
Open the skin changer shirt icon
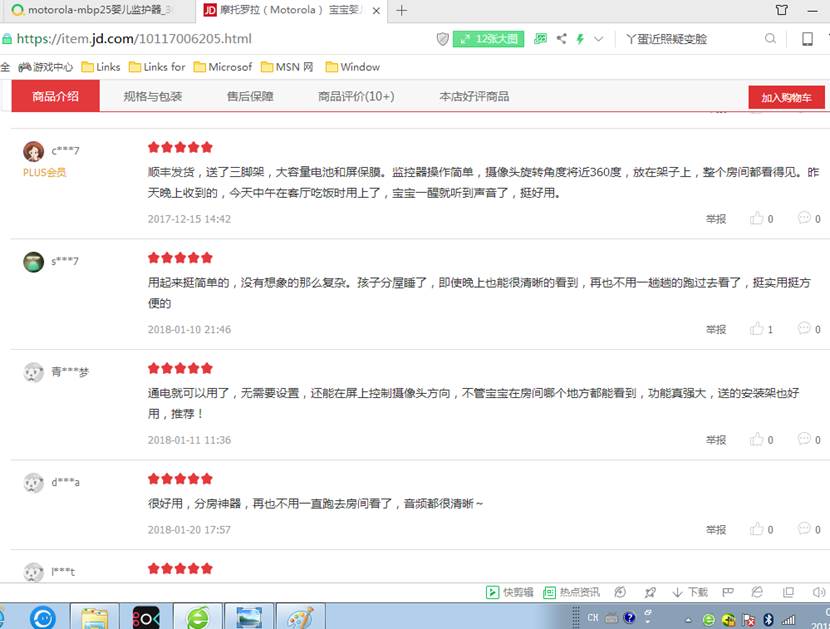(x=783, y=10)
